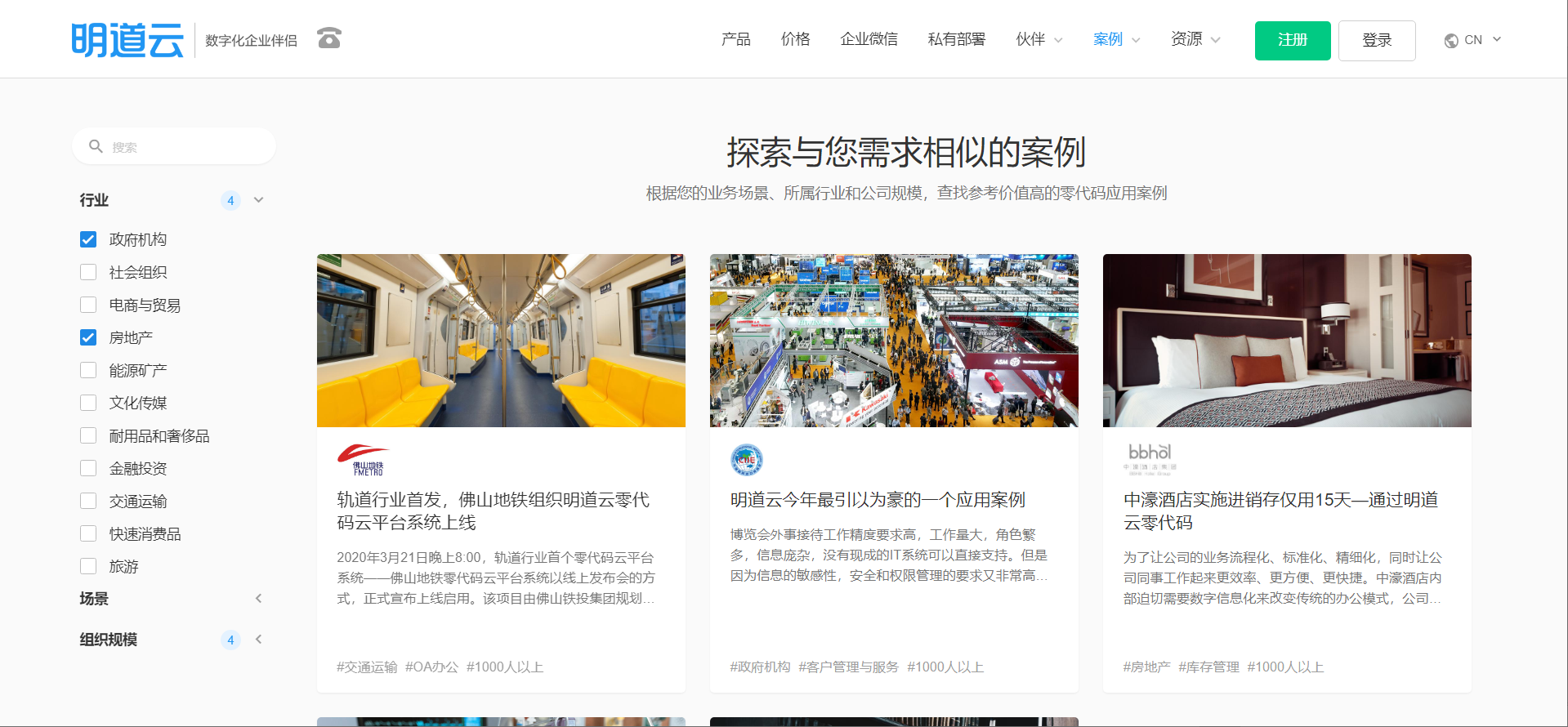Open the 资源 dropdown menu
The width and height of the screenshot is (1568, 727).
point(1195,39)
